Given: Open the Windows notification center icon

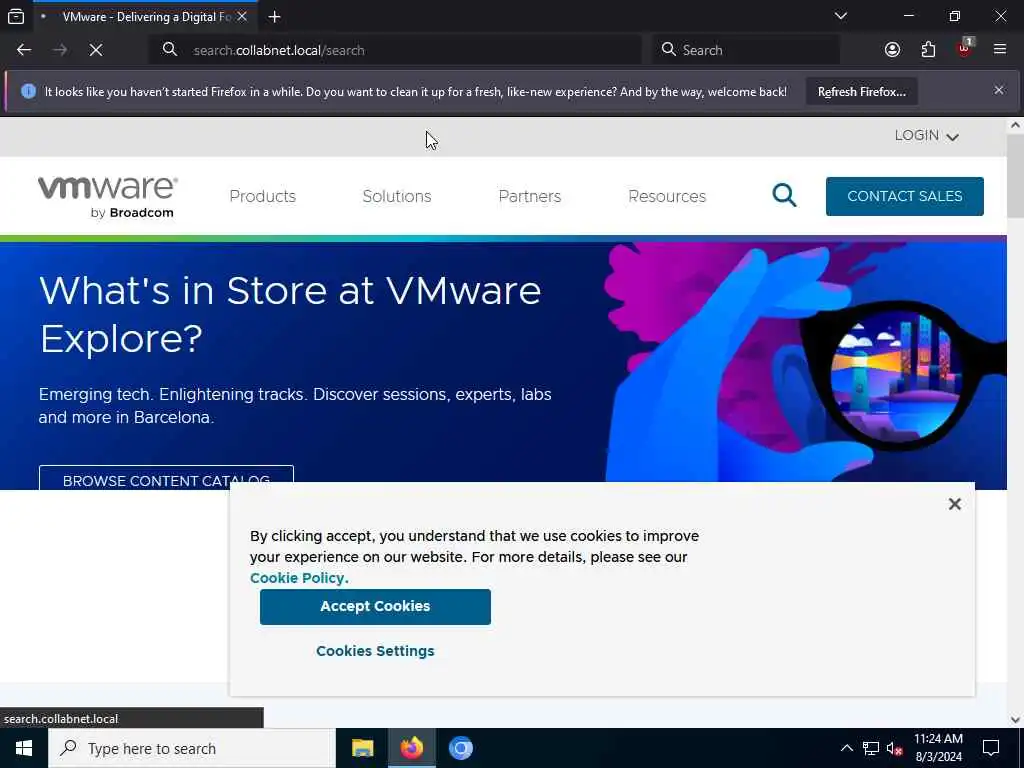Looking at the screenshot, I should [x=991, y=748].
